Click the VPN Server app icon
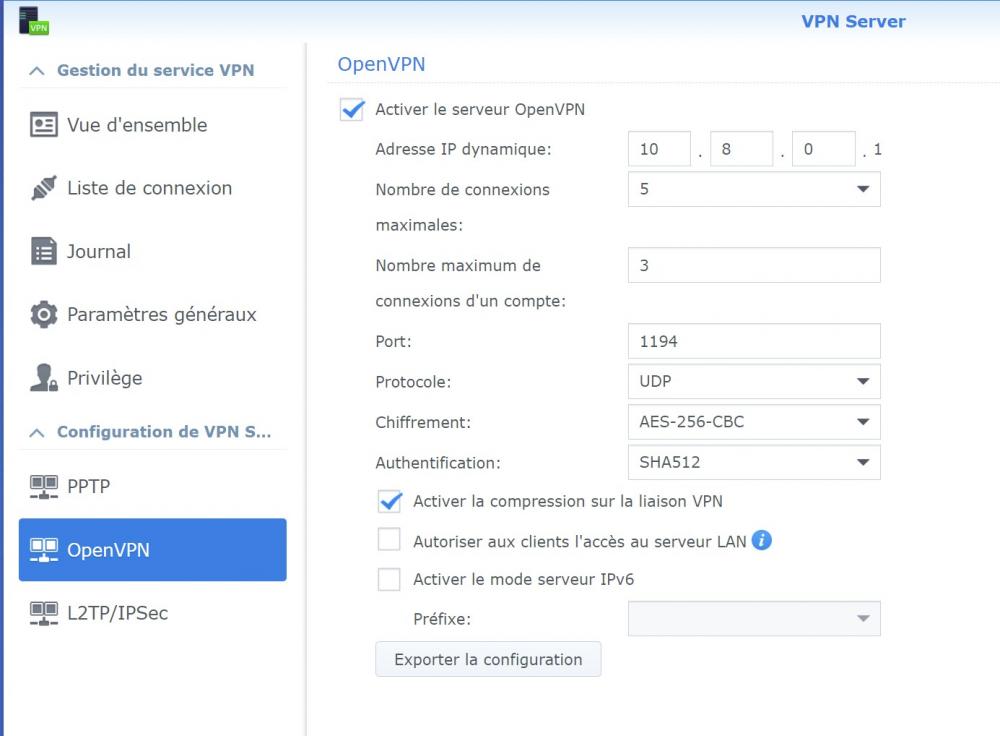Screen dimensions: 1000x736 (x=34, y=20)
